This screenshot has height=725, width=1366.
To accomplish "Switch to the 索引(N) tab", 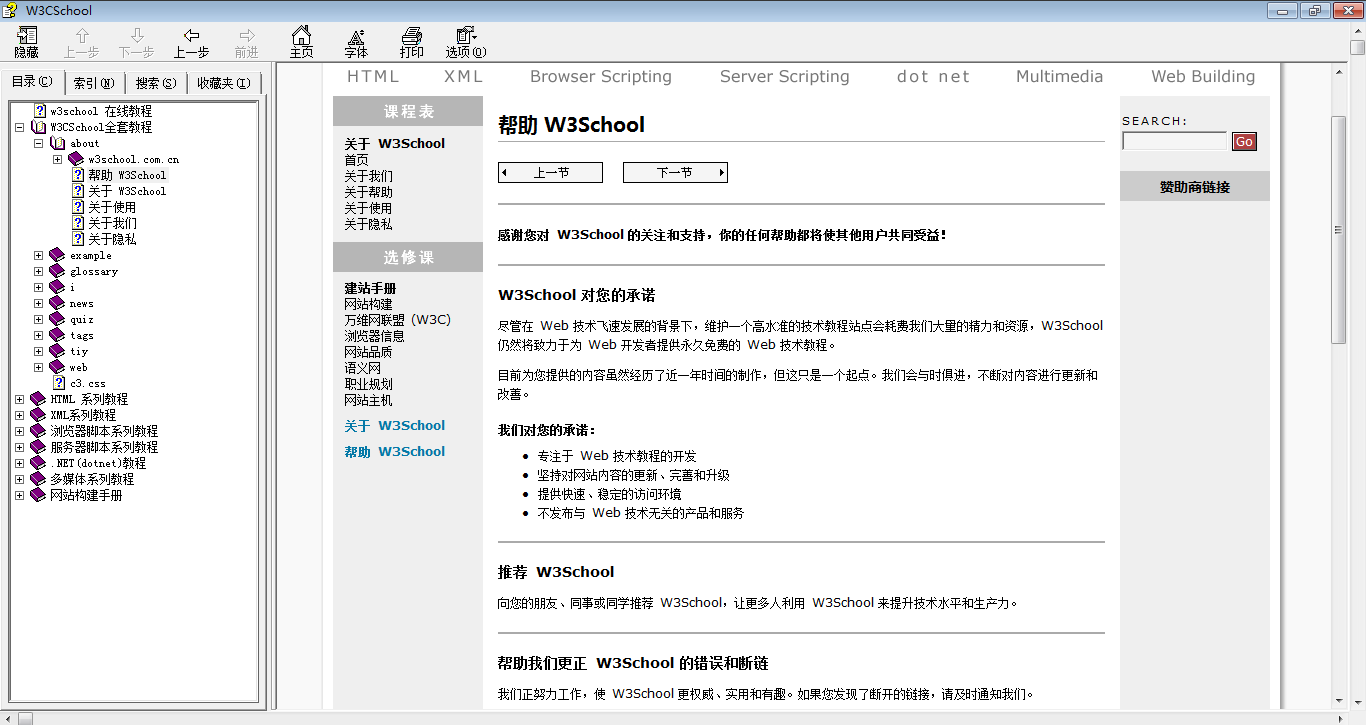I will (94, 82).
